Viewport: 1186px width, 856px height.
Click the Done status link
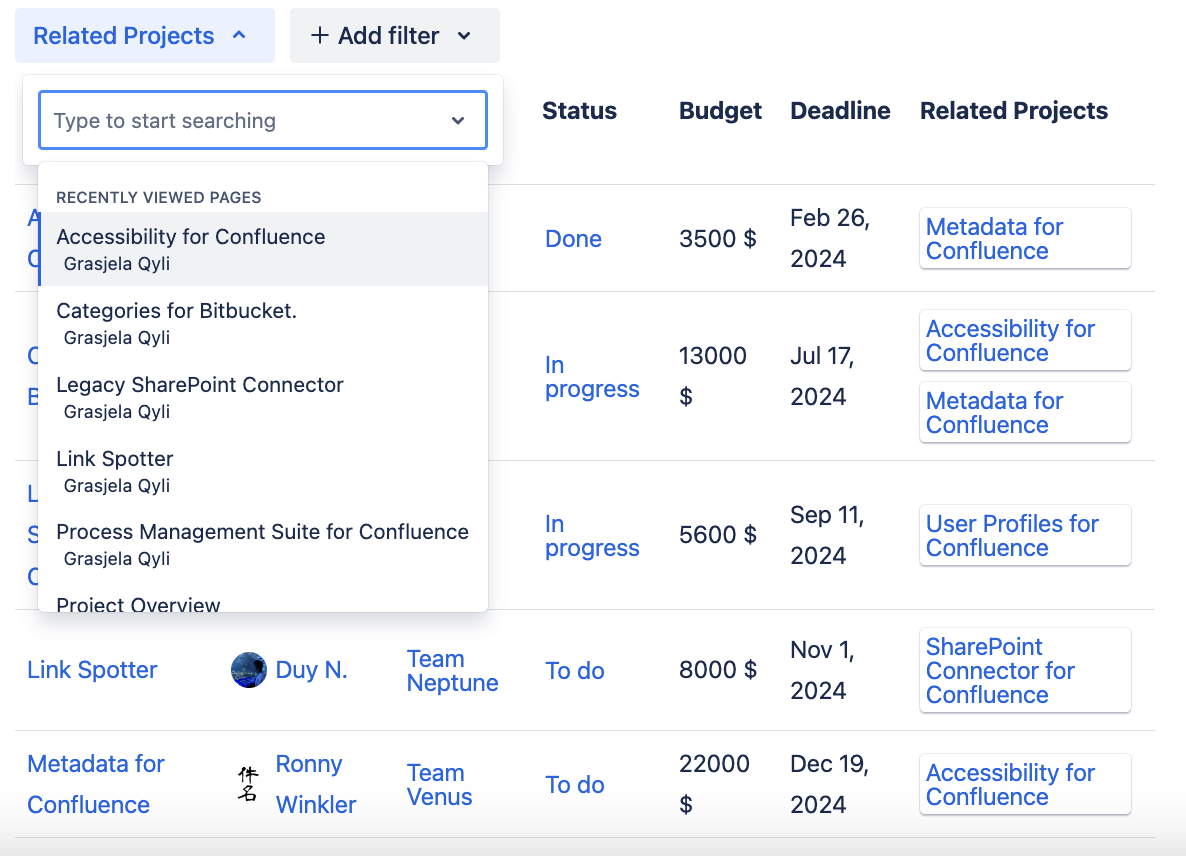(573, 239)
